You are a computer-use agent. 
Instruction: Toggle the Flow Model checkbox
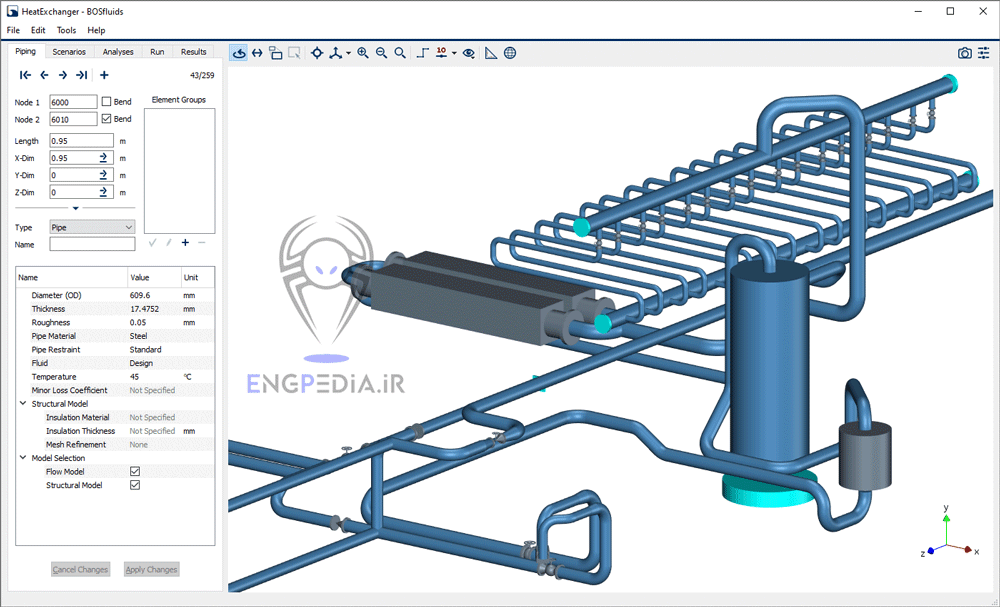click(135, 472)
